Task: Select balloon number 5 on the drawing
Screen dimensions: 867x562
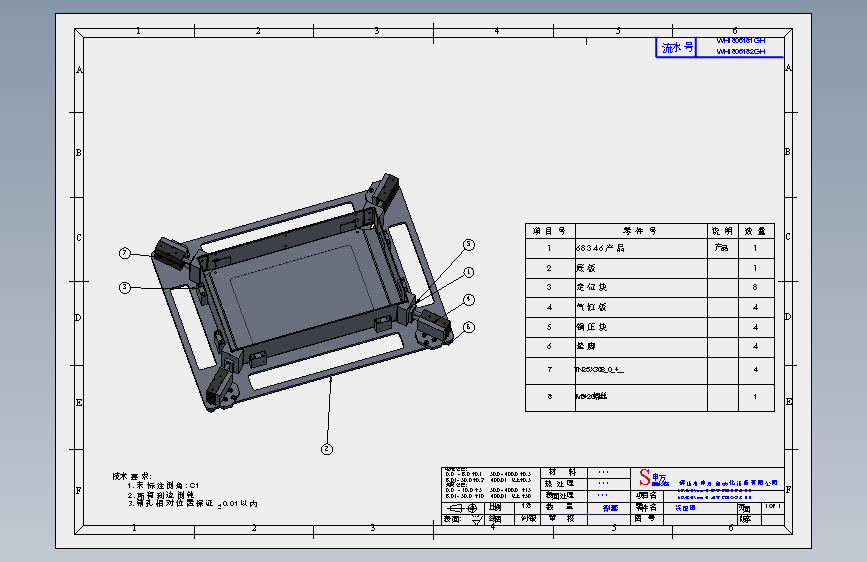Action: coord(469,244)
